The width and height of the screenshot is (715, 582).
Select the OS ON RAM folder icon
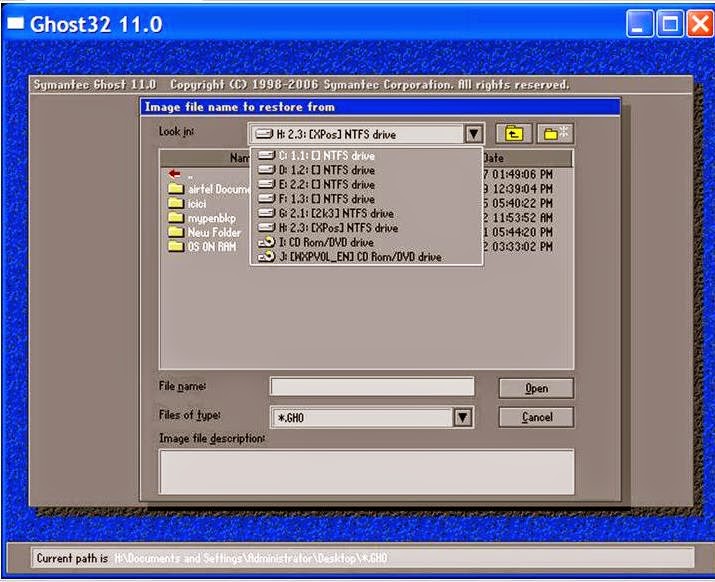click(176, 247)
